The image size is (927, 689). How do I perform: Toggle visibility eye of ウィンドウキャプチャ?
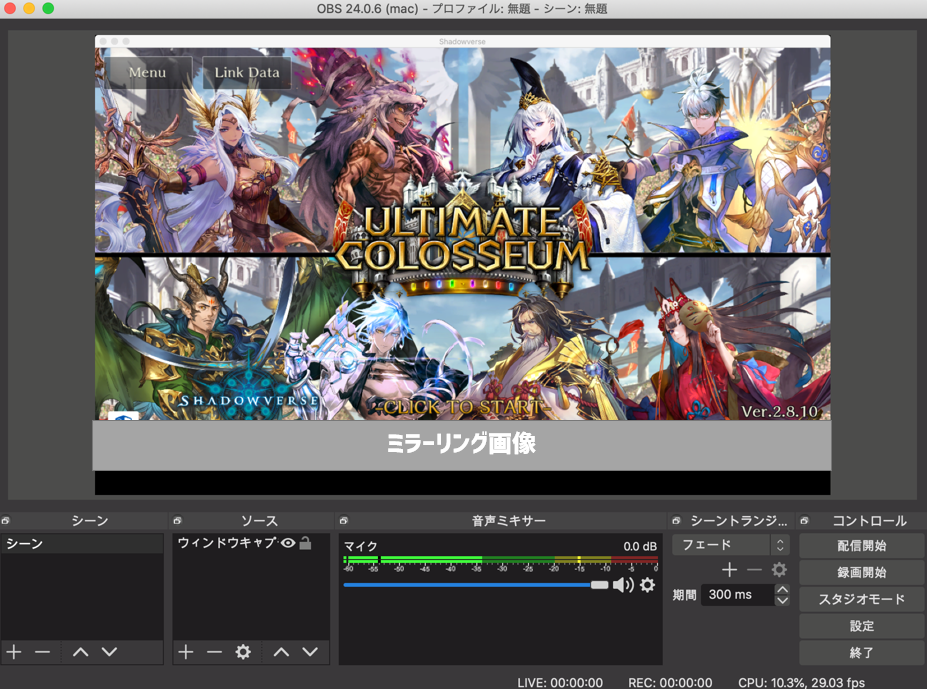(x=288, y=543)
